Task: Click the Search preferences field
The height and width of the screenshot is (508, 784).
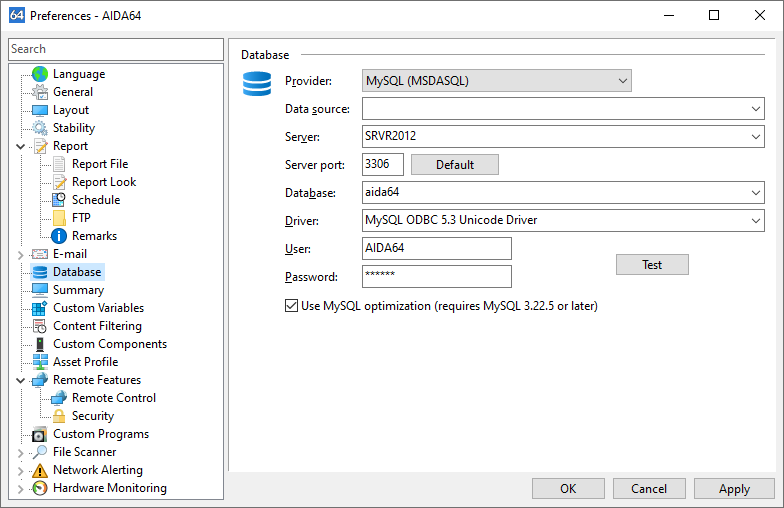Action: pyautogui.click(x=116, y=49)
